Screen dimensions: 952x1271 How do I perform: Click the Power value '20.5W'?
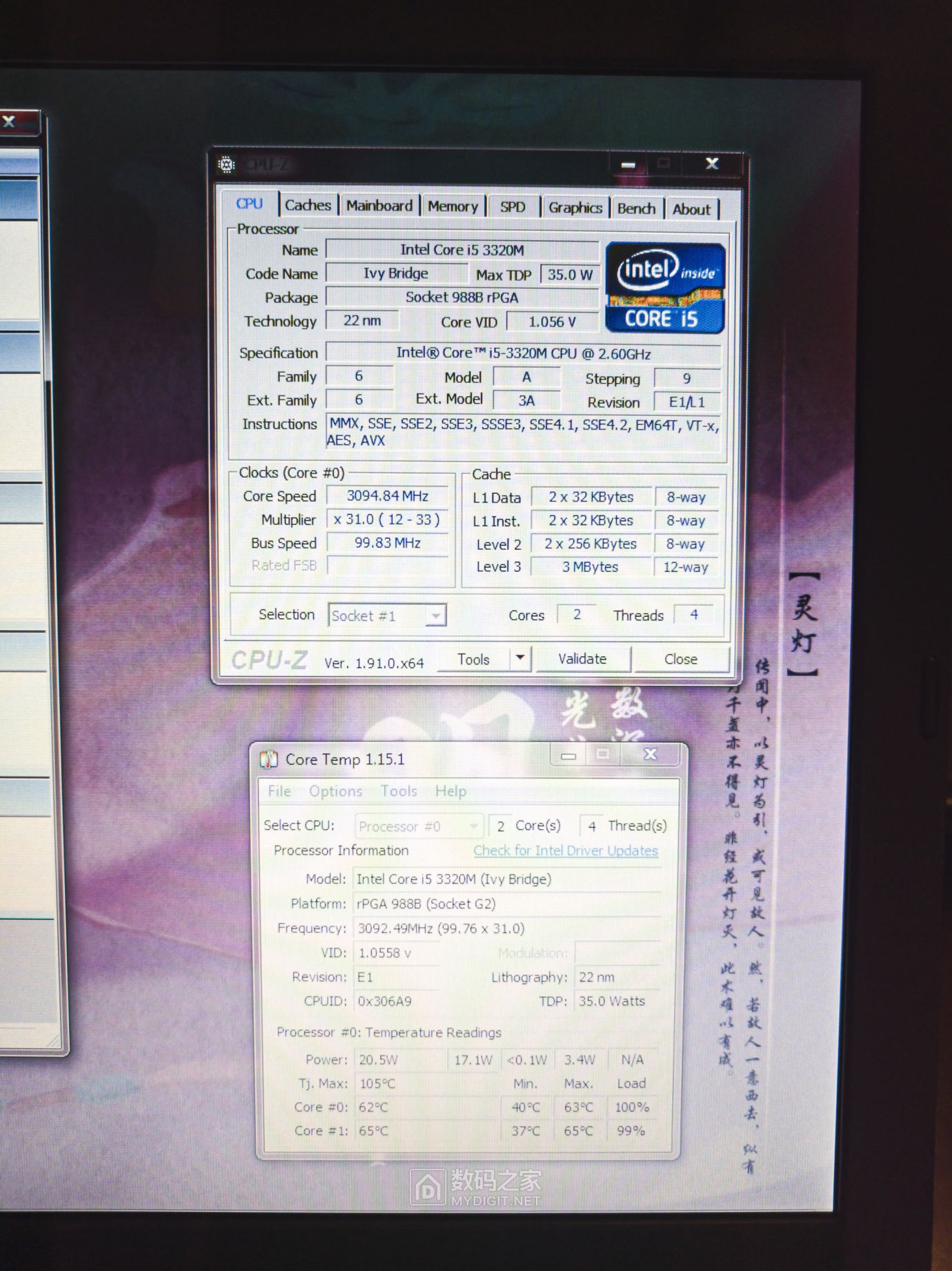(400, 1060)
